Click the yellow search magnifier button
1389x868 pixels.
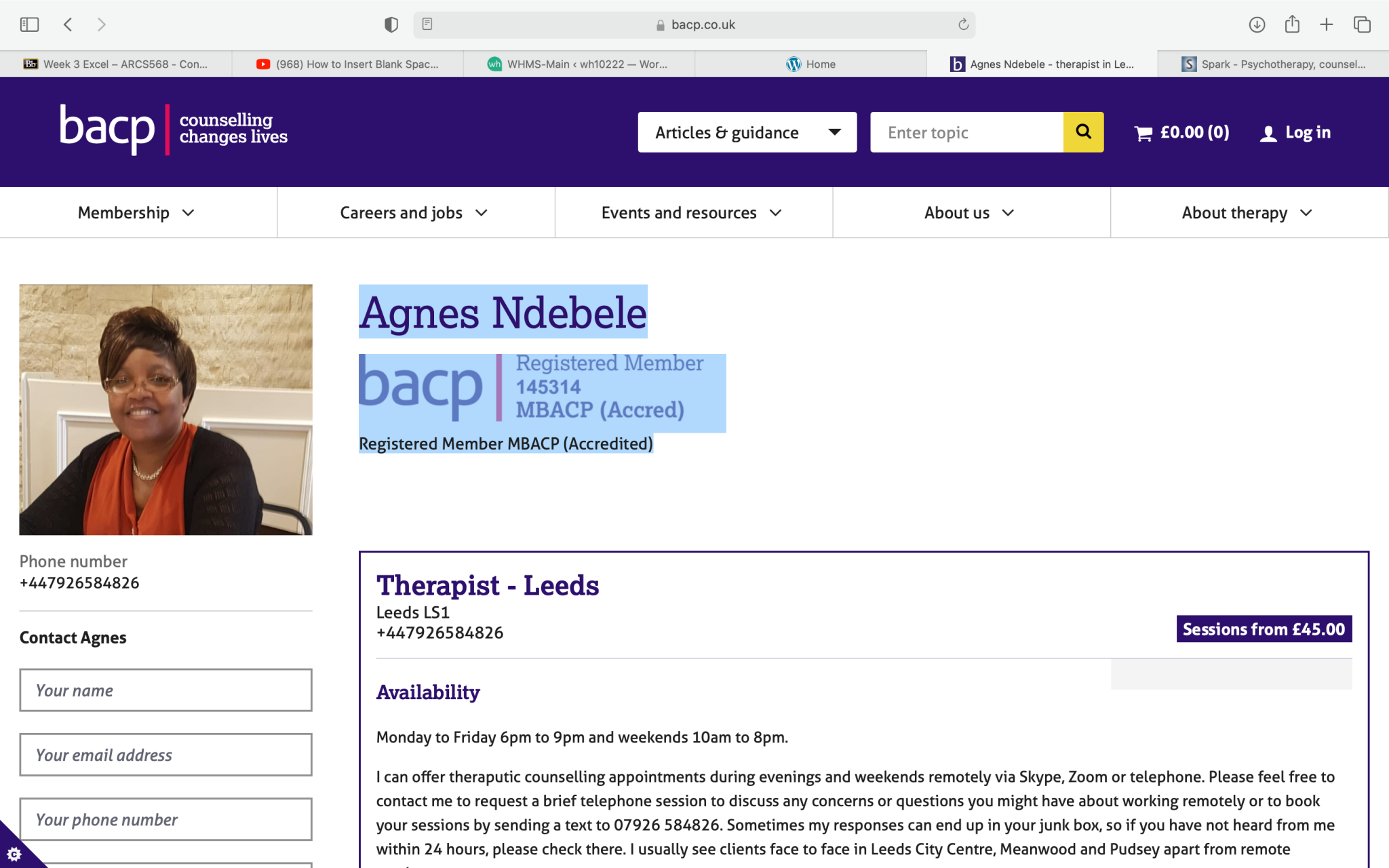pyautogui.click(x=1083, y=132)
